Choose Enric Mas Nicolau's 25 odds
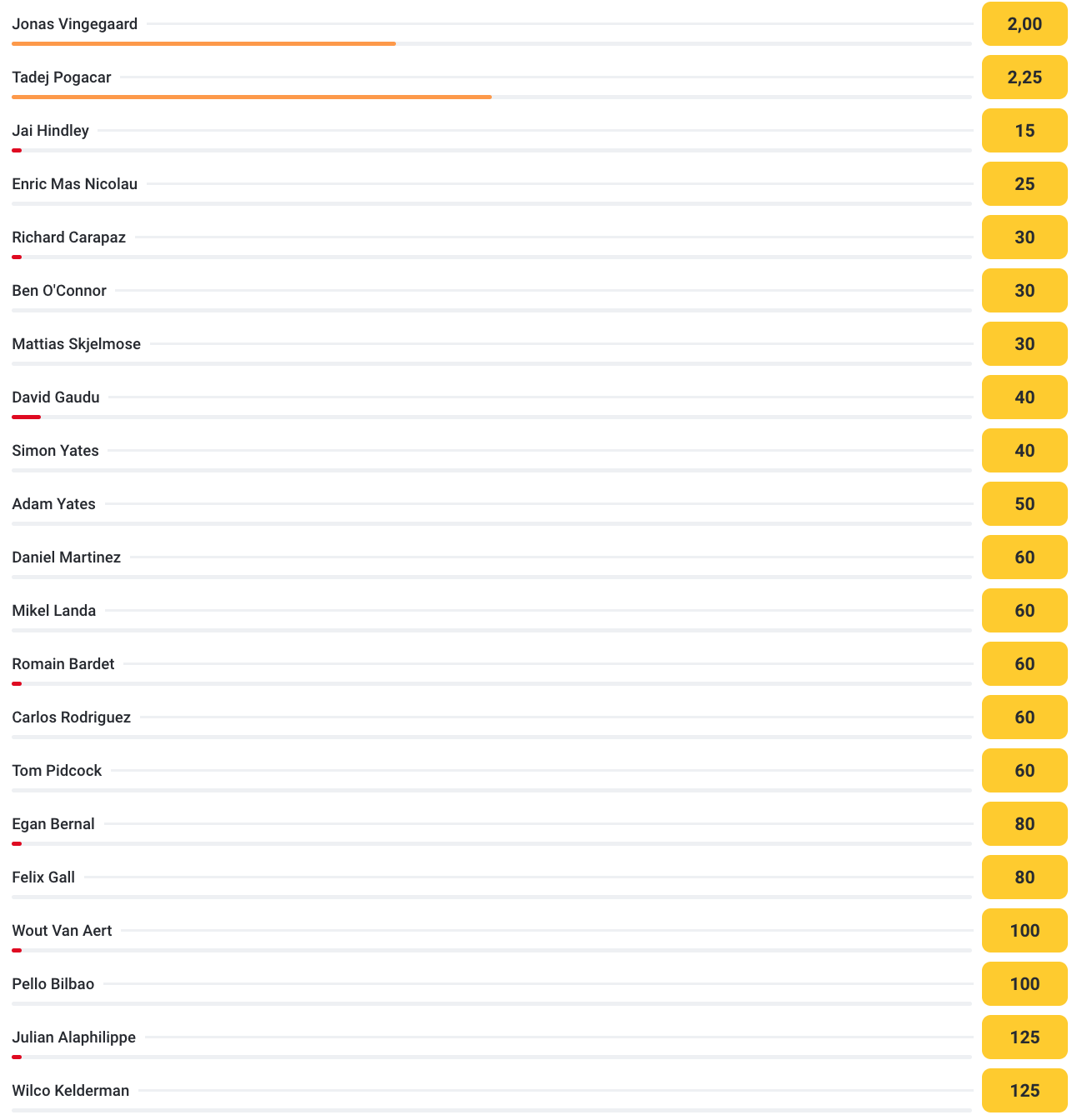The width and height of the screenshot is (1077, 1120). [x=1024, y=184]
